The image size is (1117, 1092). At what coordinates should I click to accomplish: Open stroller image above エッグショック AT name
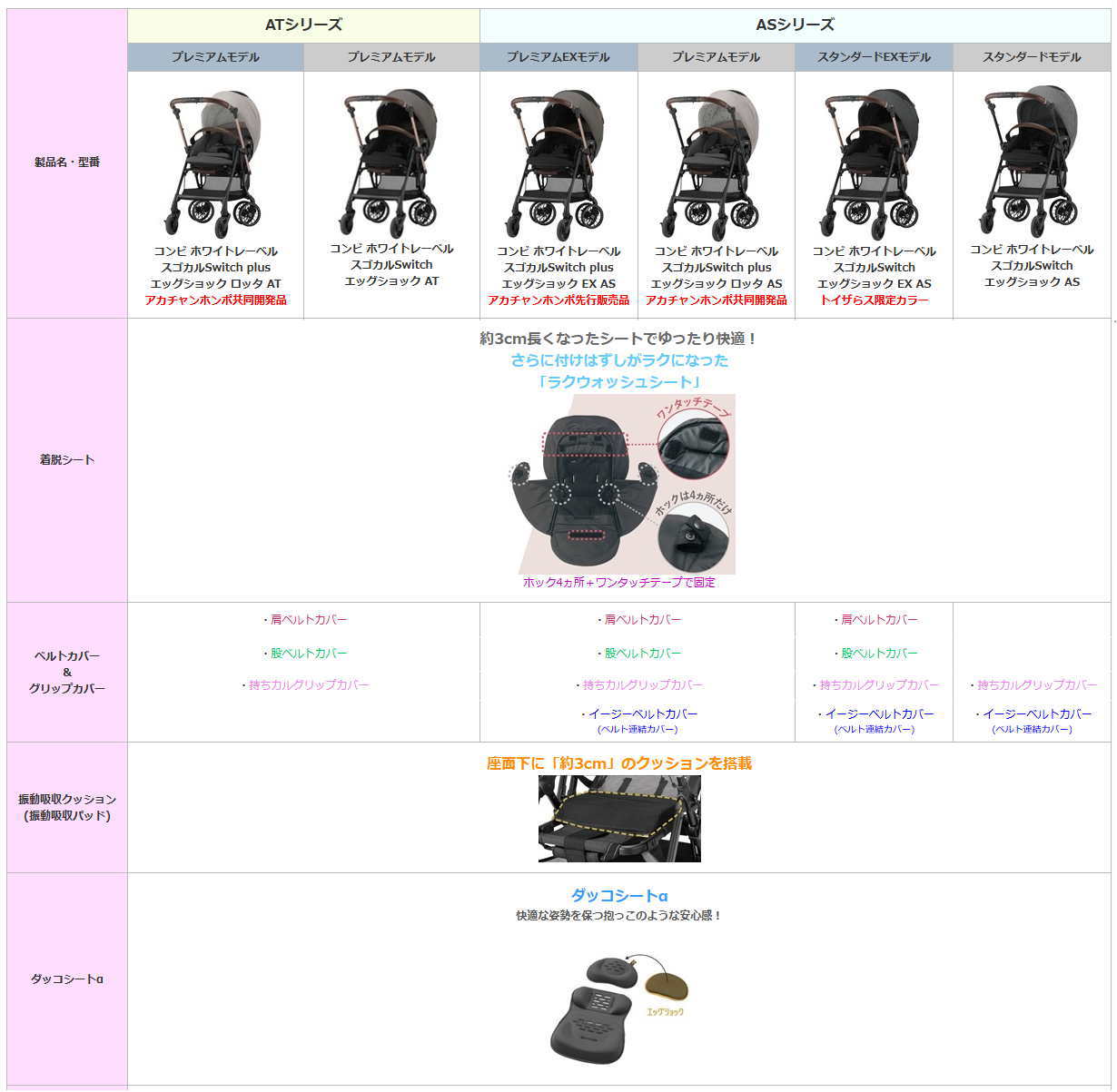click(x=391, y=162)
